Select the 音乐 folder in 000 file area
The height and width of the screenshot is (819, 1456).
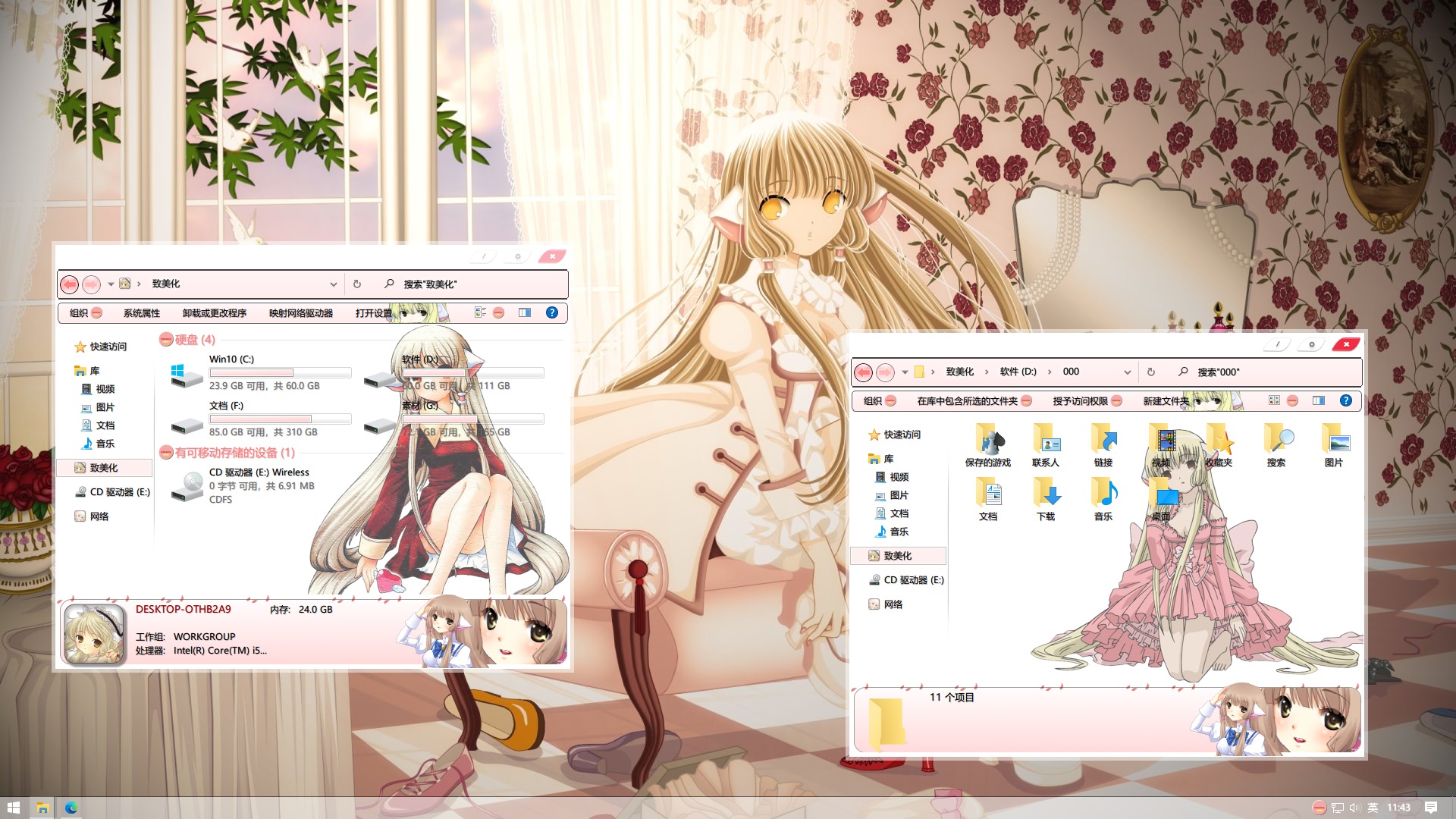1103,499
